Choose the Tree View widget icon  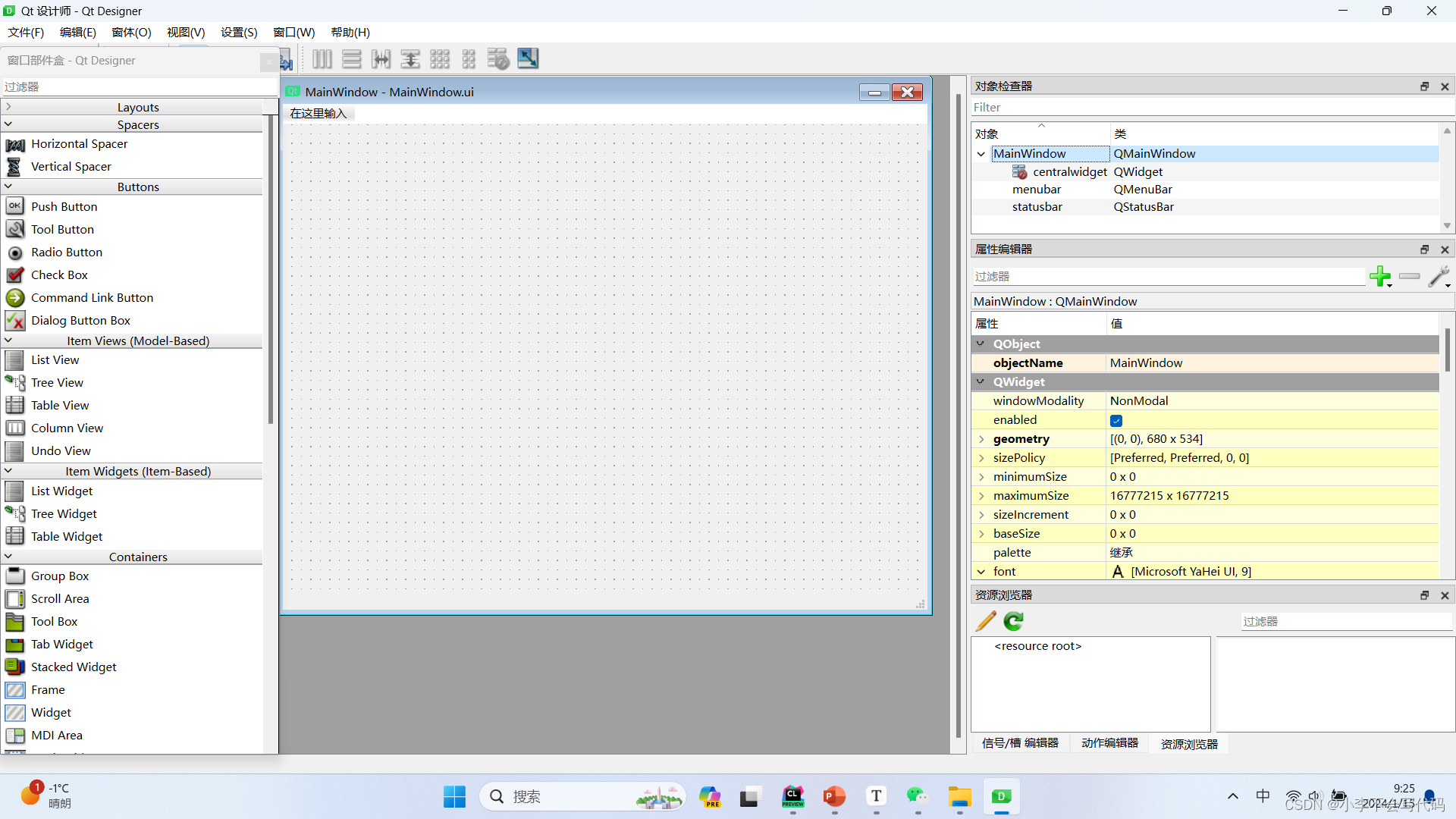click(x=15, y=382)
